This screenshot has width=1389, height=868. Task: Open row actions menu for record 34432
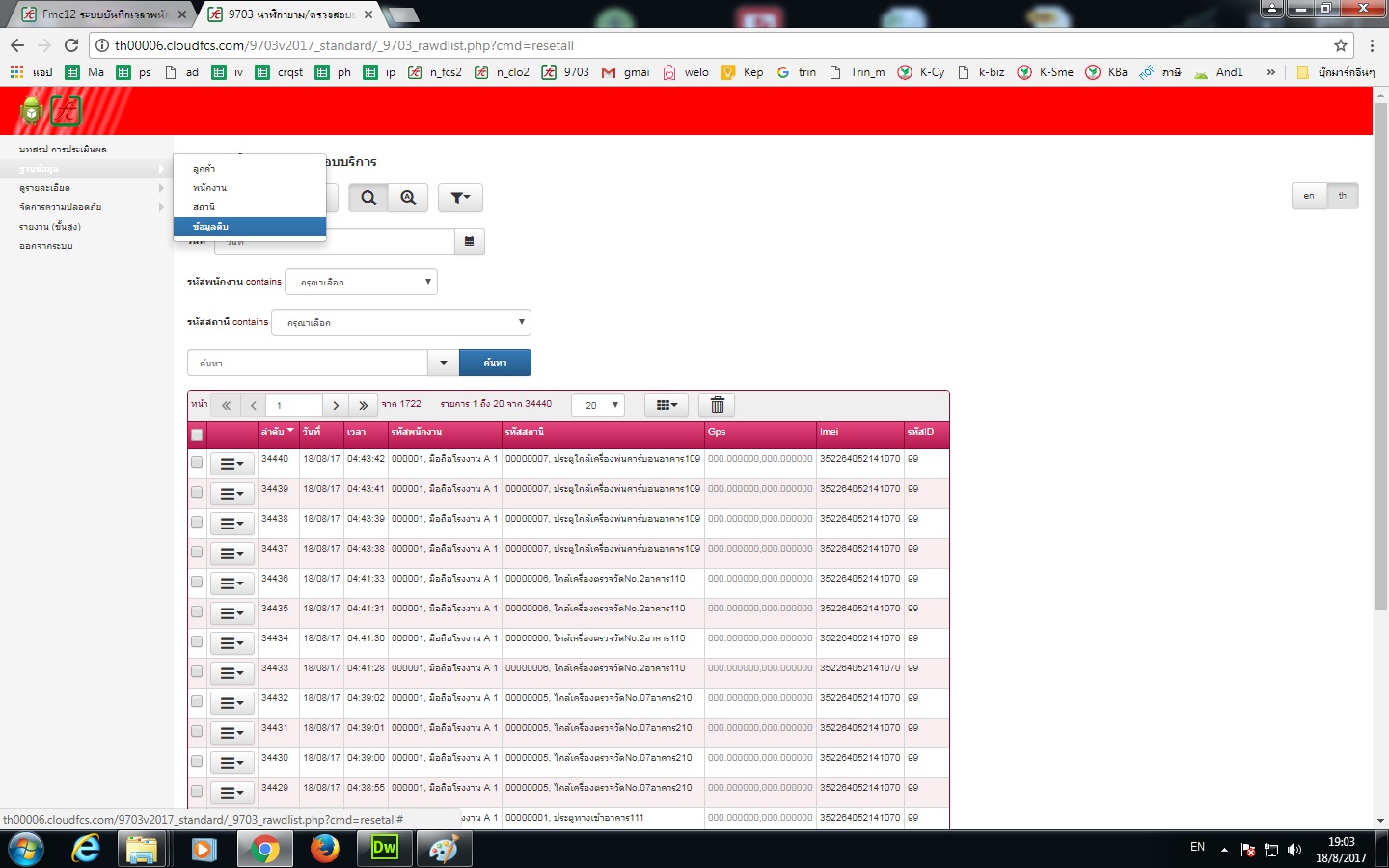231,703
